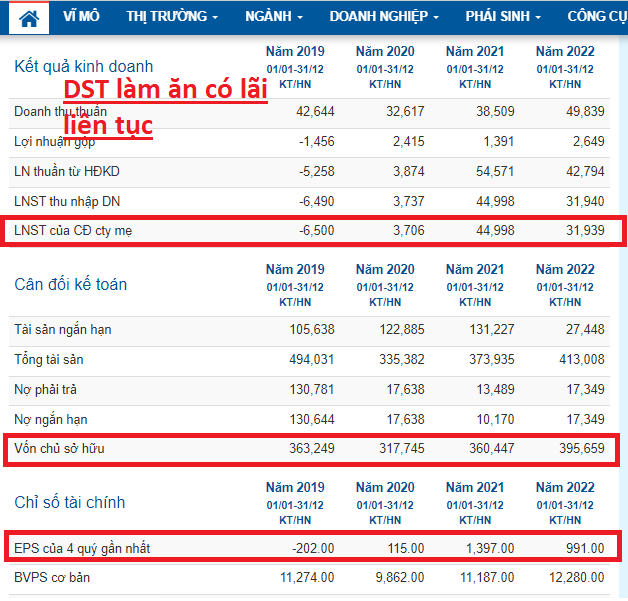The width and height of the screenshot is (628, 601).
Task: Click net profit value -6,500
Action: (x=316, y=230)
